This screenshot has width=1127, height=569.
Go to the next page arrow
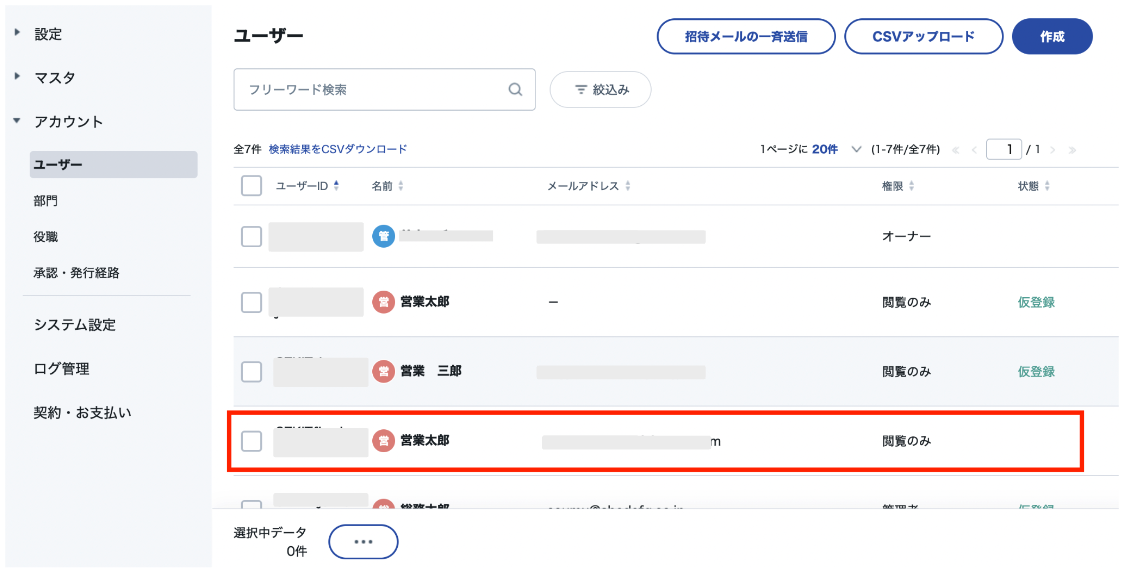[1053, 150]
